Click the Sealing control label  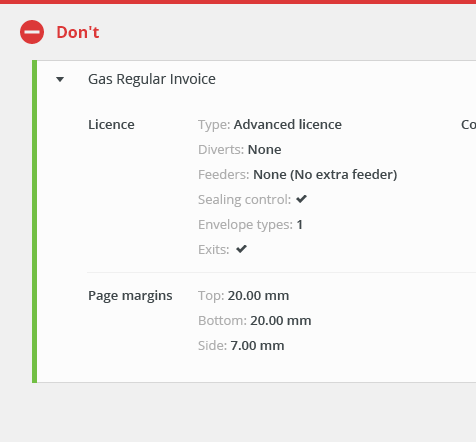click(x=244, y=199)
